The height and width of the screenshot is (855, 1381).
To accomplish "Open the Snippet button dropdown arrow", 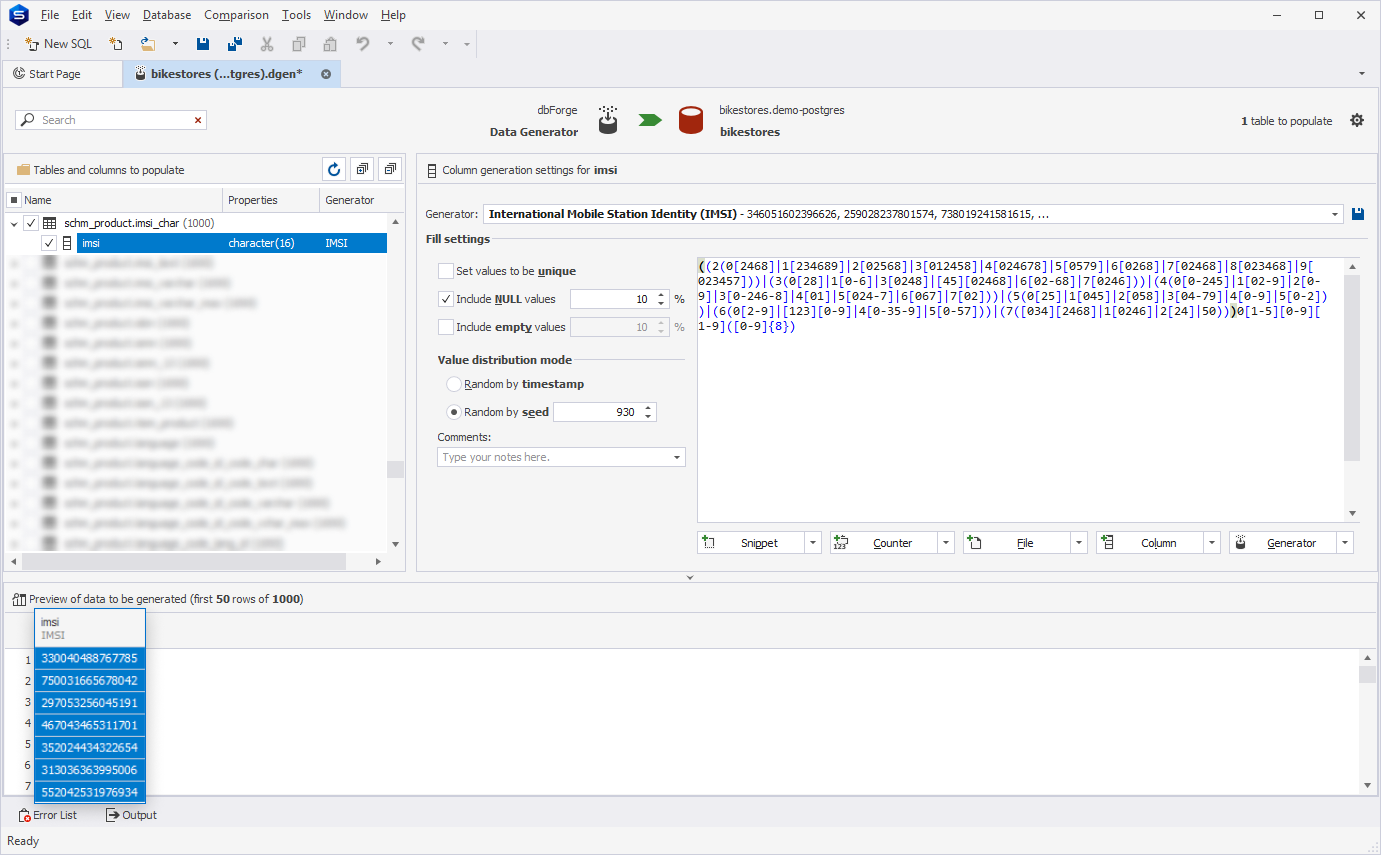I will 813,543.
